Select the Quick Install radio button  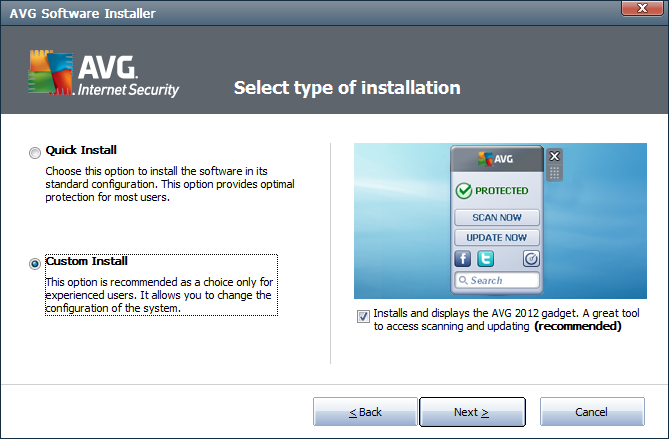point(35,152)
